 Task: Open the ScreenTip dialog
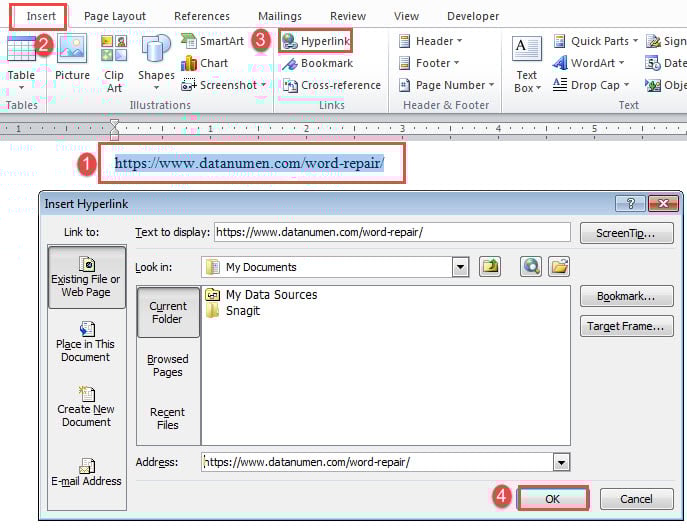coord(627,233)
